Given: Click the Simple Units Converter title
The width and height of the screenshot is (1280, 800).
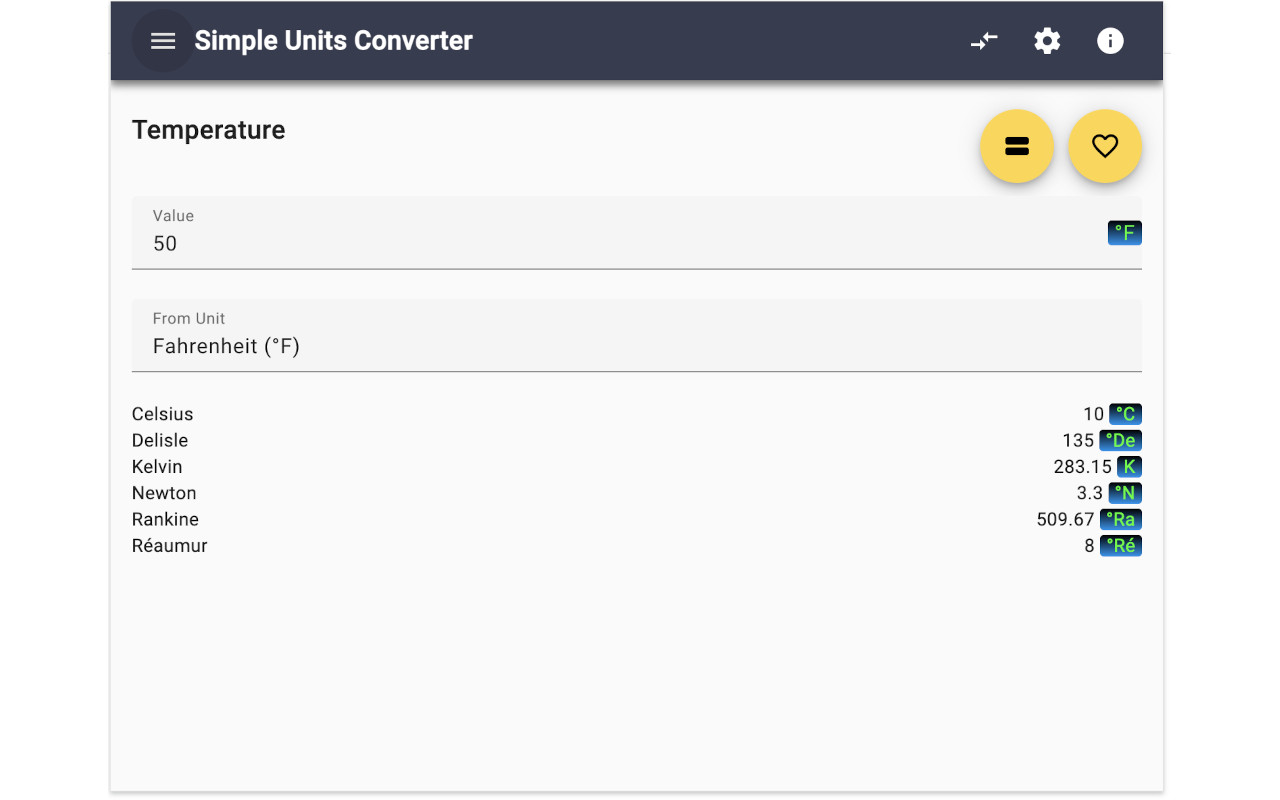Looking at the screenshot, I should pos(334,41).
